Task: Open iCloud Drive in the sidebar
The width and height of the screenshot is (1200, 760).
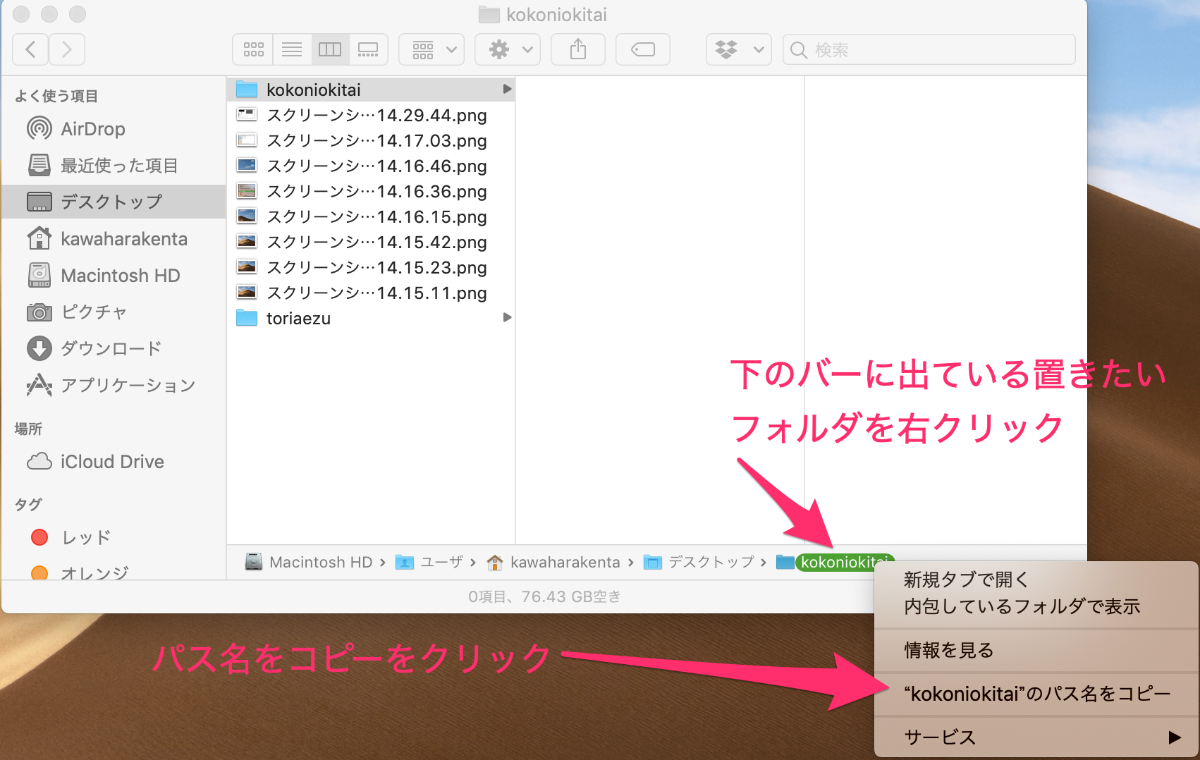Action: [113, 462]
